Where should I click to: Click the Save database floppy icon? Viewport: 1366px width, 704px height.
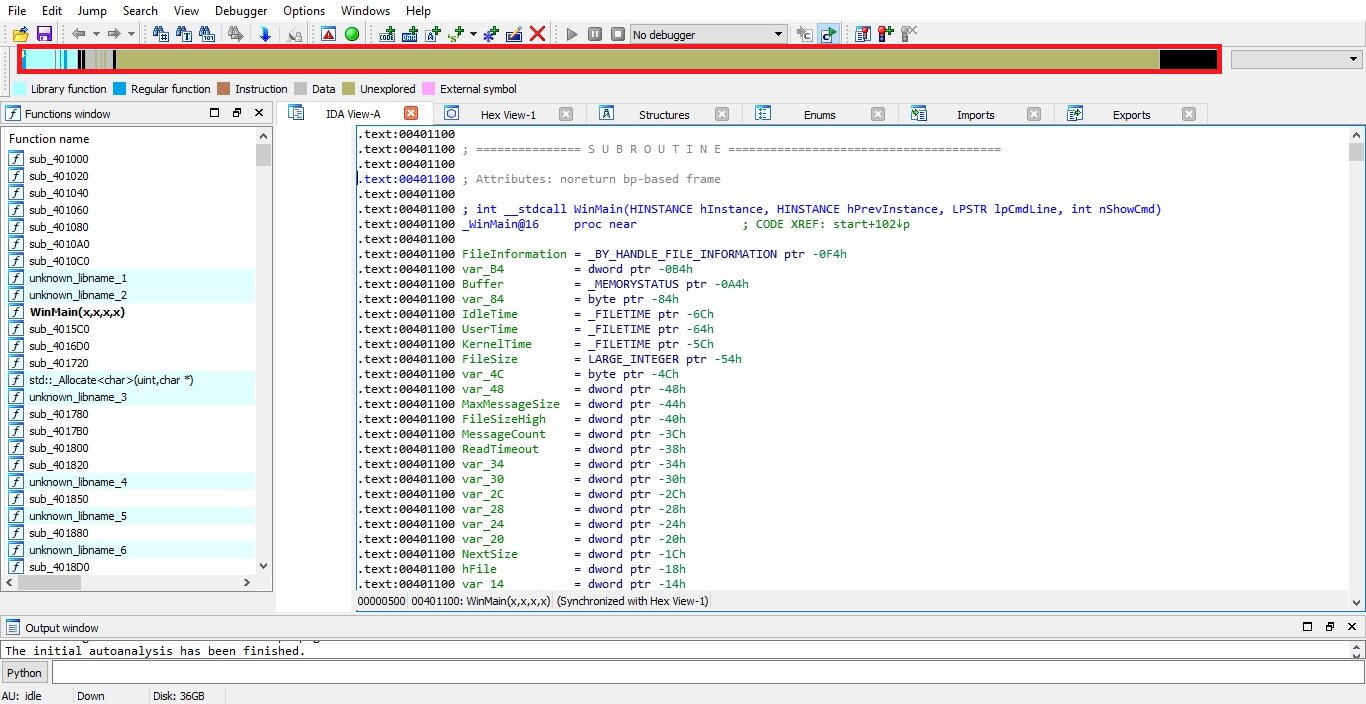43,34
